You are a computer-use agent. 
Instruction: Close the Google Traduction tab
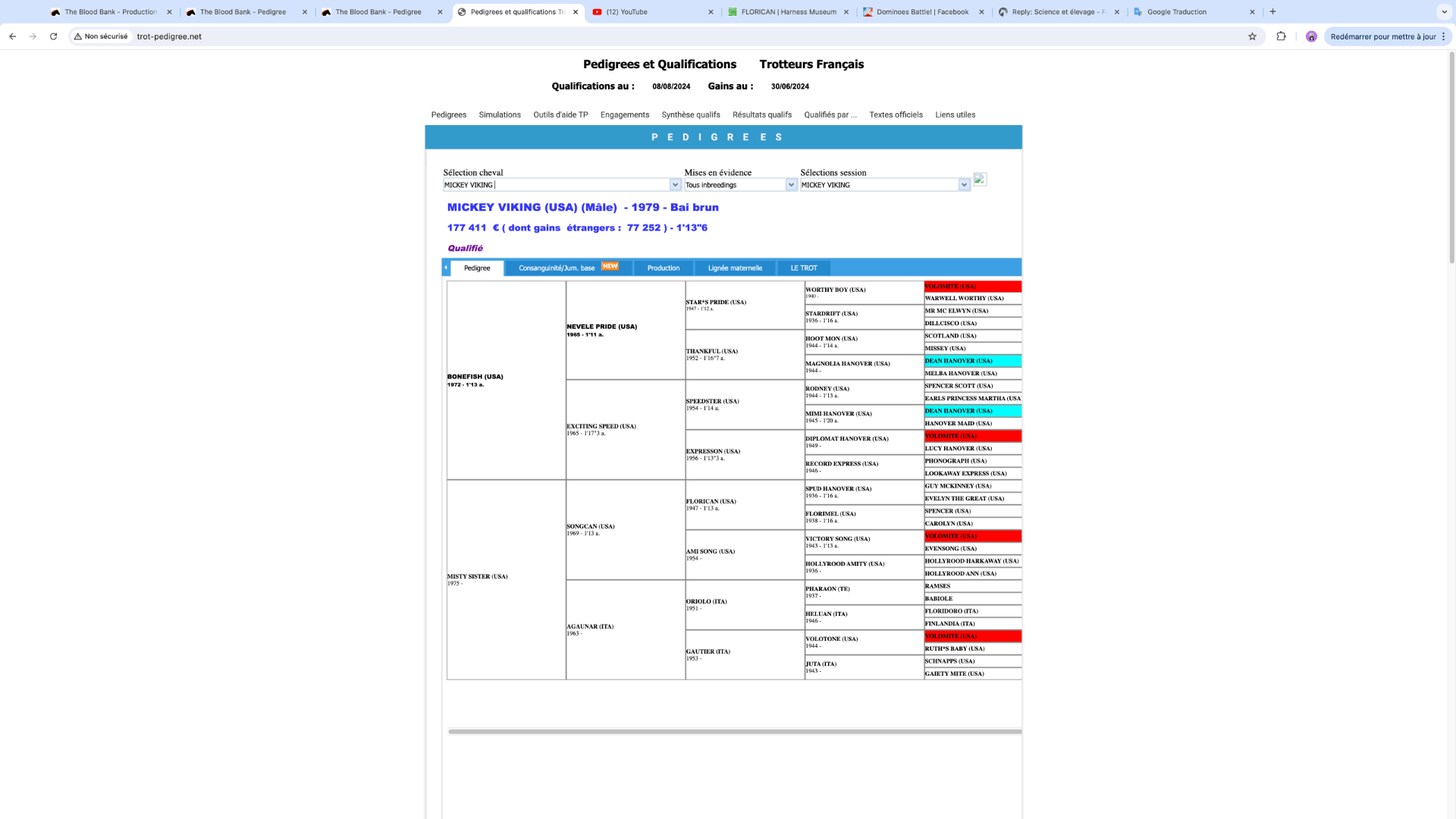1252,12
